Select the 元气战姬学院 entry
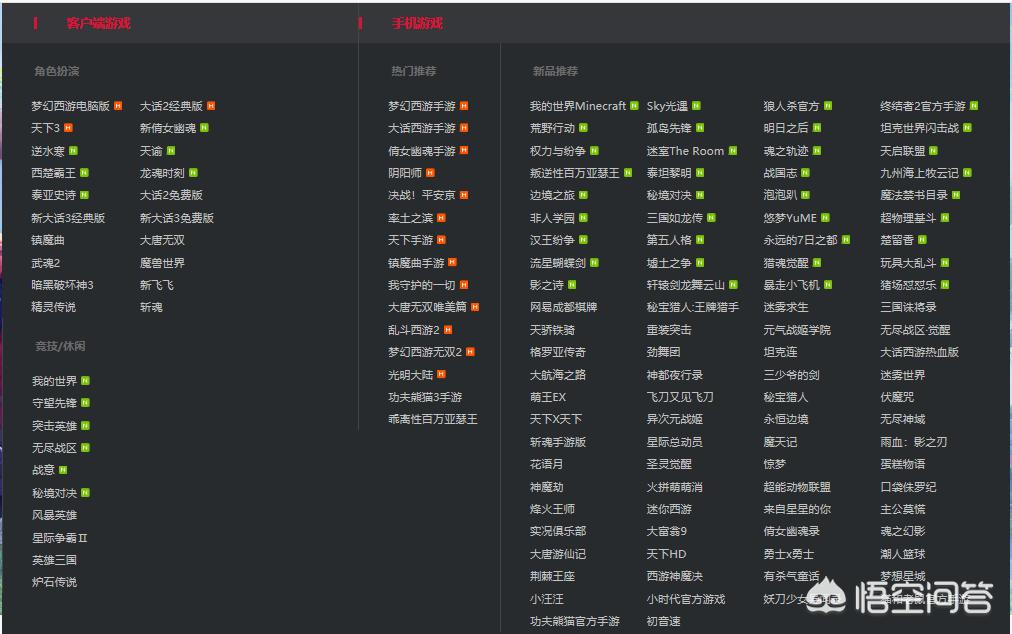 point(797,330)
